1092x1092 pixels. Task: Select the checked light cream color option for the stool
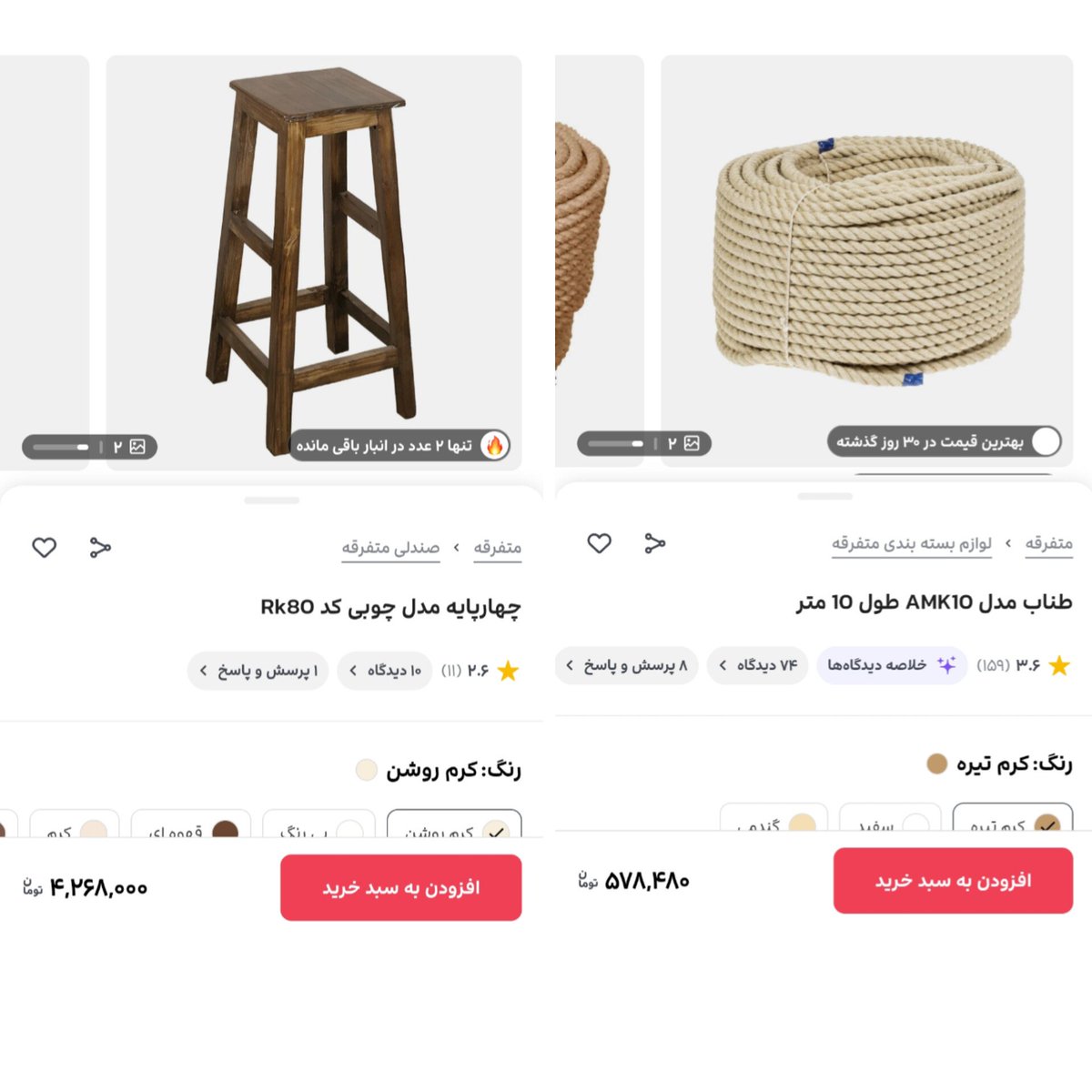point(454,824)
